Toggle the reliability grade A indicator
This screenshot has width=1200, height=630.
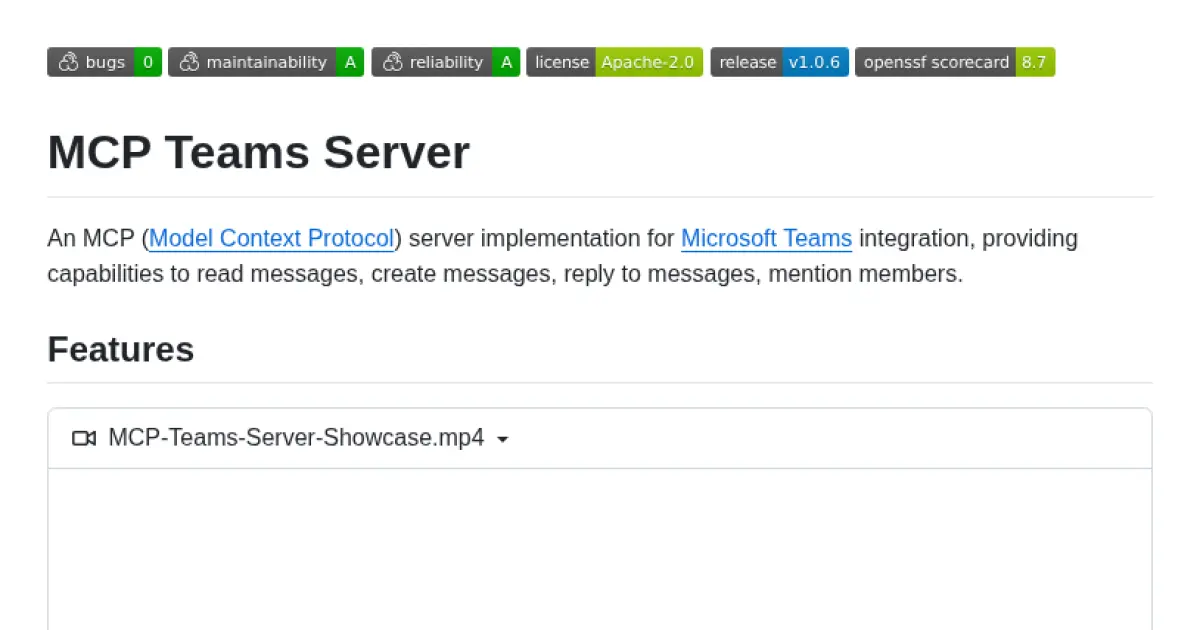click(506, 62)
